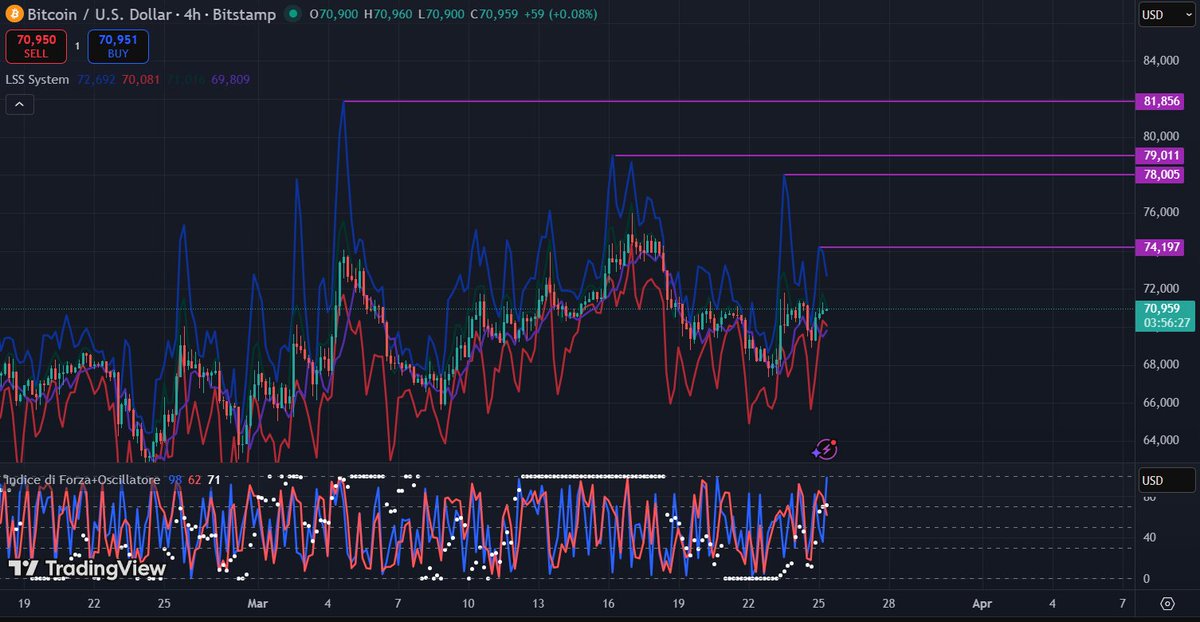The height and width of the screenshot is (622, 1200).
Task: Open the TradingView logo link
Action: [x=87, y=568]
